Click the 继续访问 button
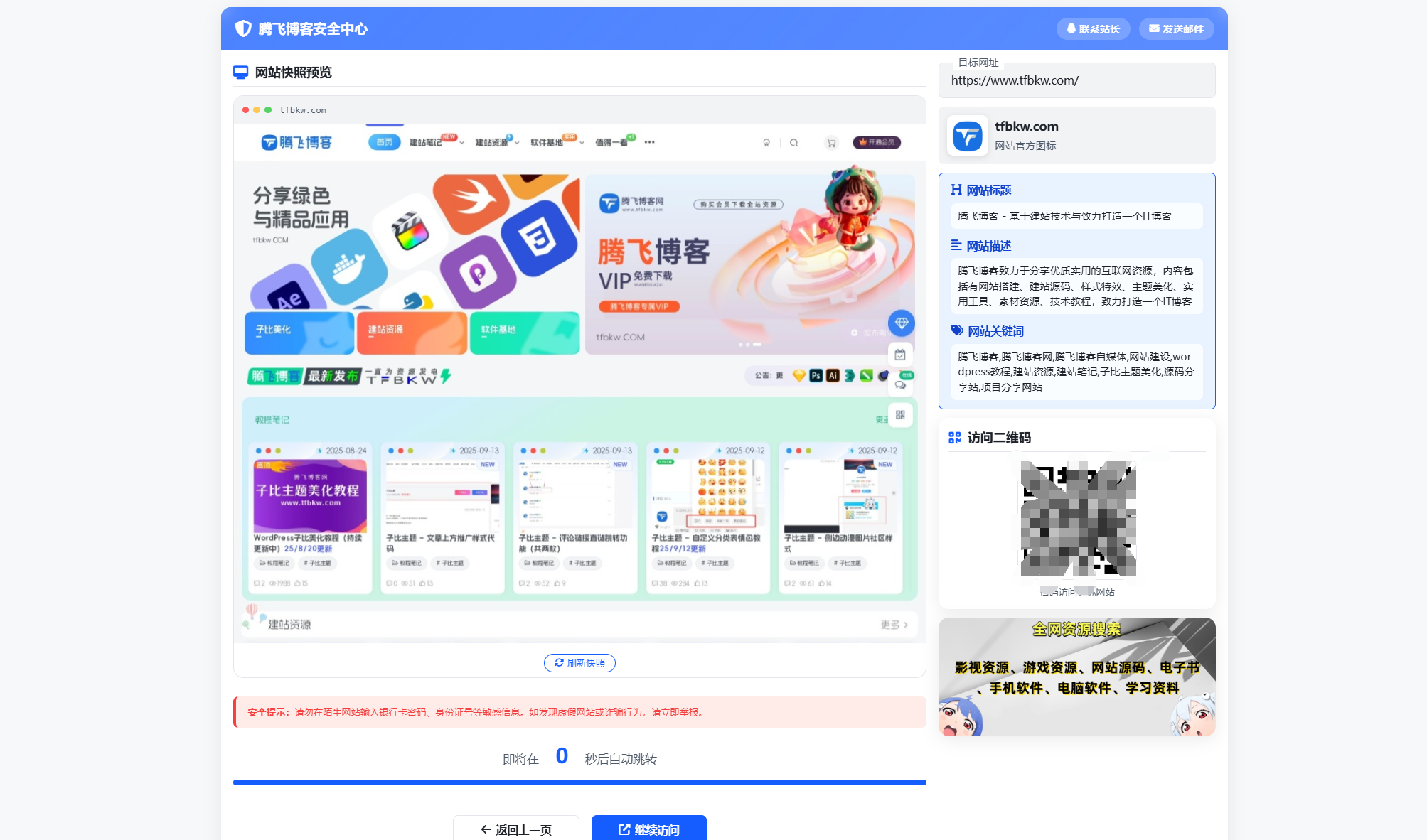 (648, 829)
